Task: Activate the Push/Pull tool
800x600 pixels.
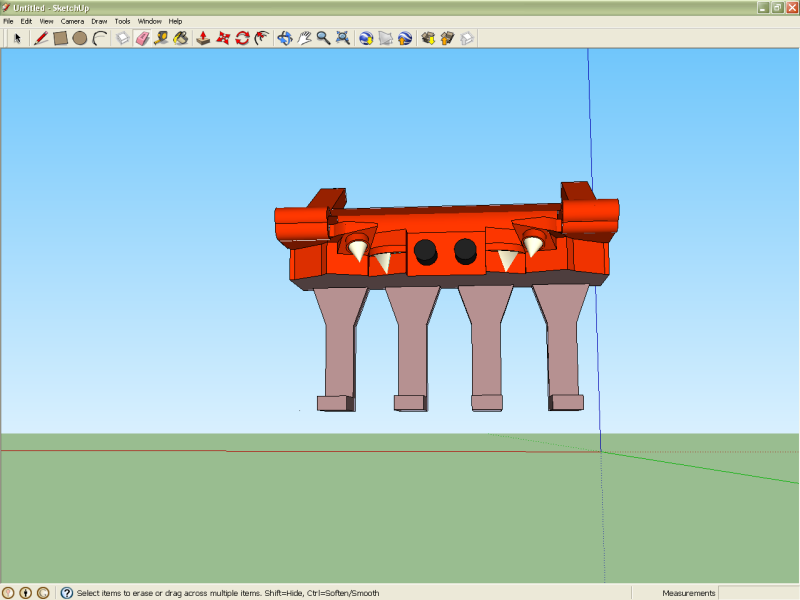Action: coord(204,38)
